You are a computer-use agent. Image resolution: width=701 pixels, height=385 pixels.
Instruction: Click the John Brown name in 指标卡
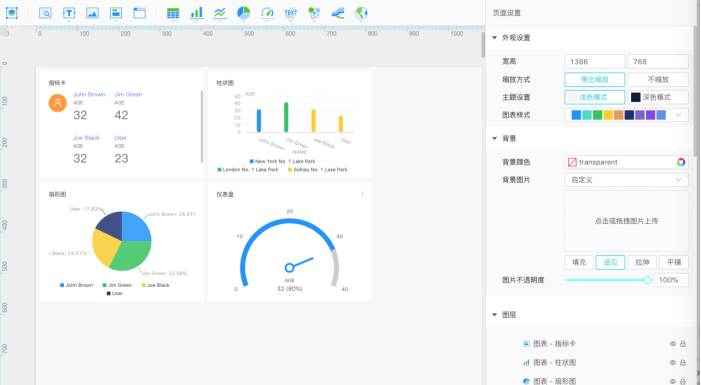click(89, 94)
